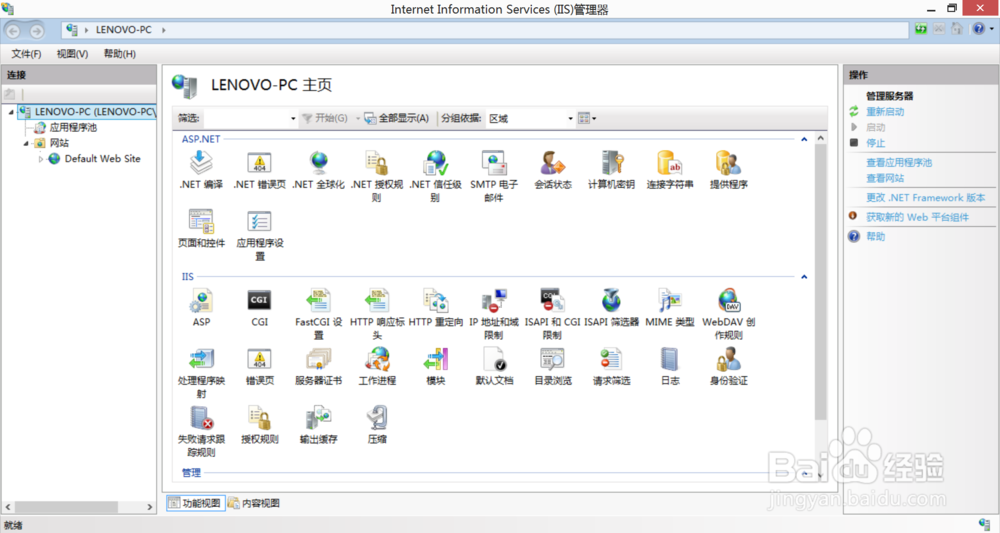Open 请求筛选 feature
Viewport: 1000px width, 533px height.
click(611, 366)
